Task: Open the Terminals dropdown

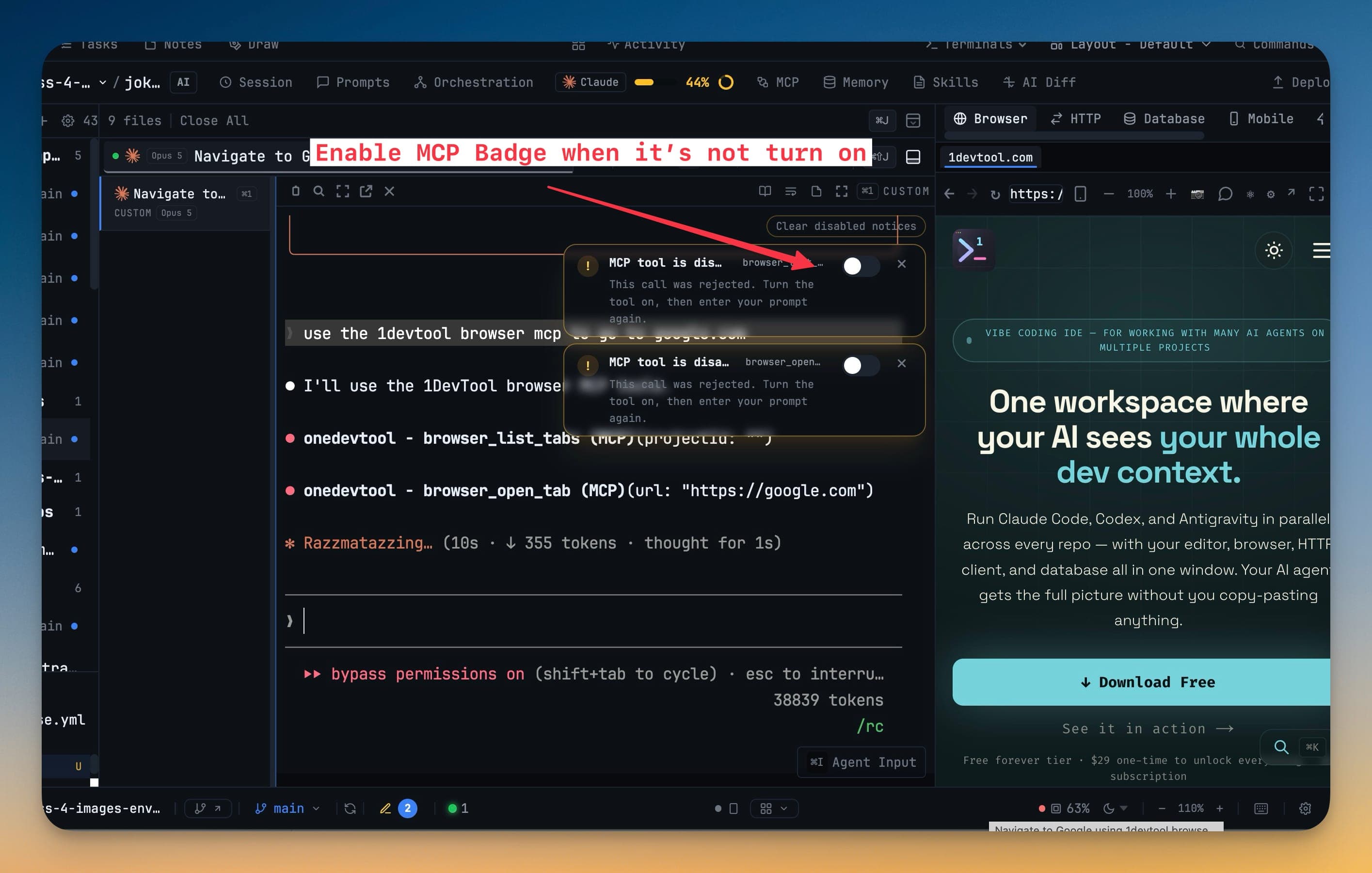Action: coord(976,45)
